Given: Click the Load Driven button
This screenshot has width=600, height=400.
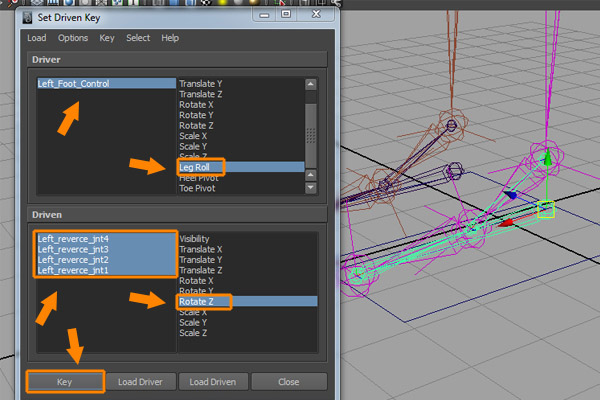Looking at the screenshot, I should 212,381.
